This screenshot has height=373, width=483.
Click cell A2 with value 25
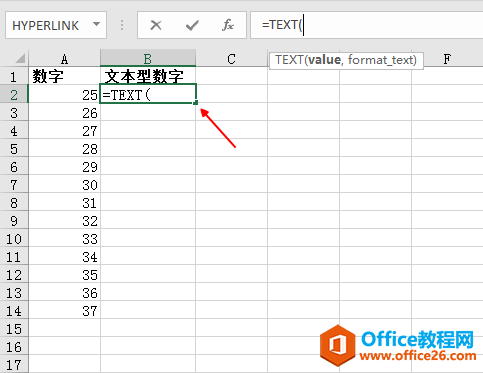pyautogui.click(x=64, y=94)
